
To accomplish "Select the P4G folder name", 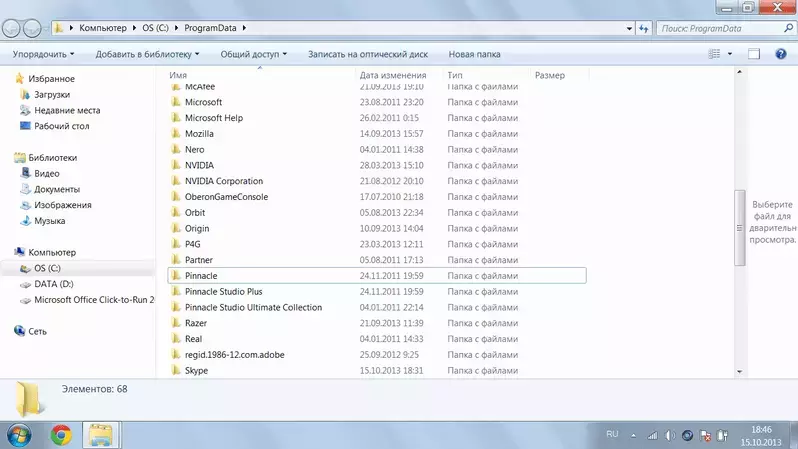I will point(193,244).
